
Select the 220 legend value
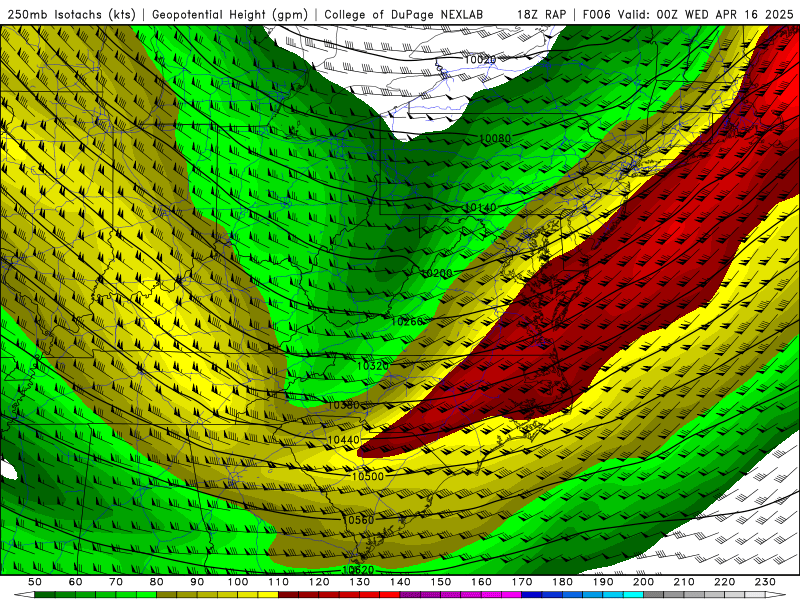pos(724,582)
